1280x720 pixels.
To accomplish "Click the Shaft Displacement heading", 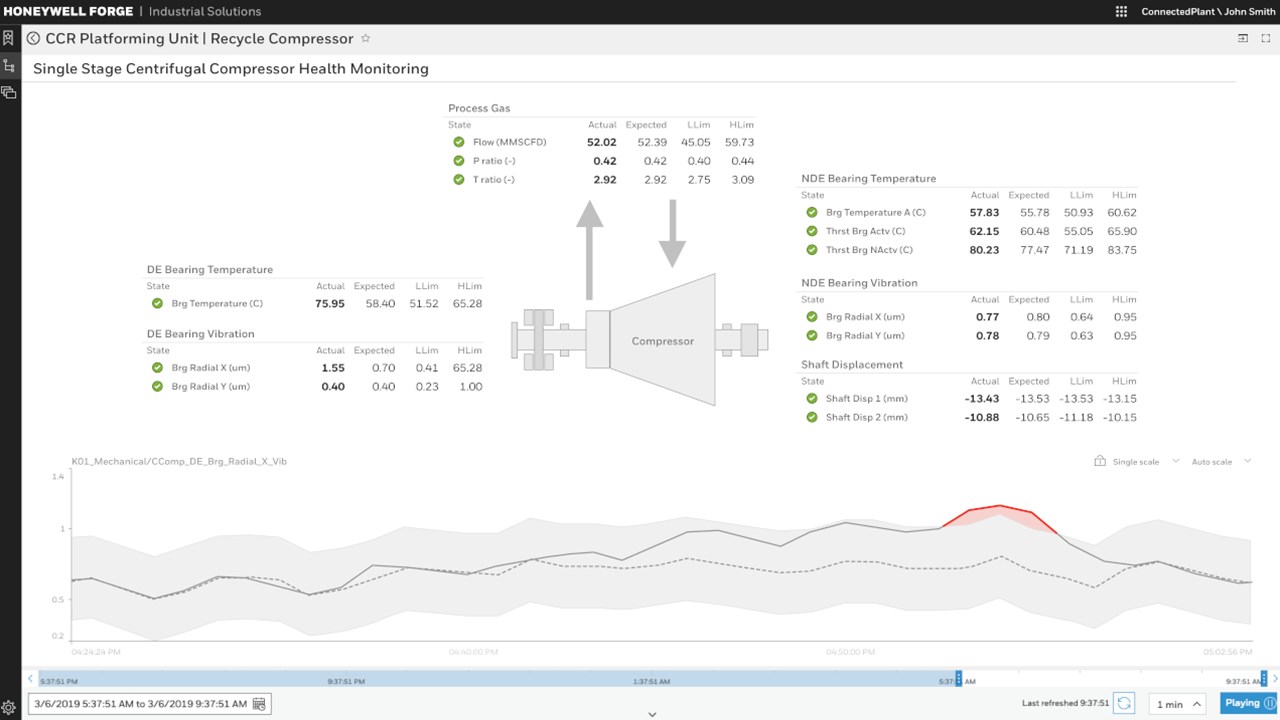I will tap(852, 365).
